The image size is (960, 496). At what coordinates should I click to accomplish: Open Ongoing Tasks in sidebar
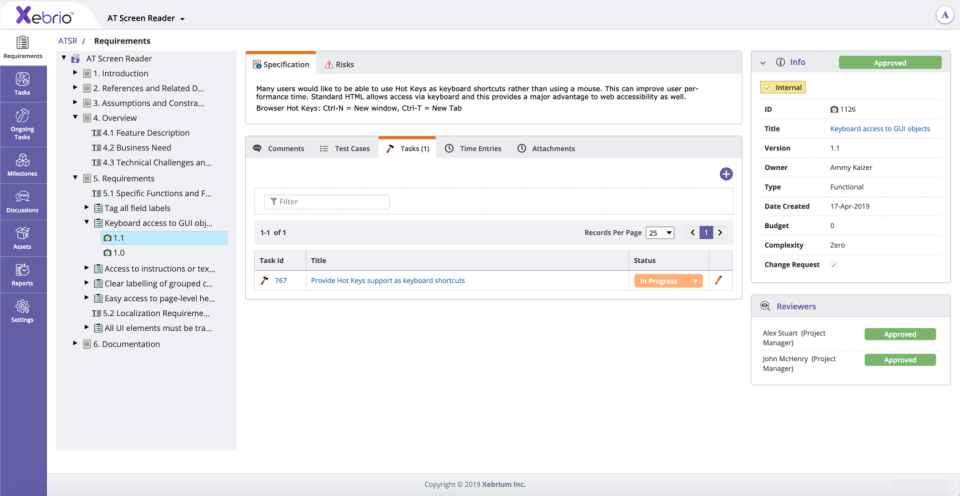(23, 124)
